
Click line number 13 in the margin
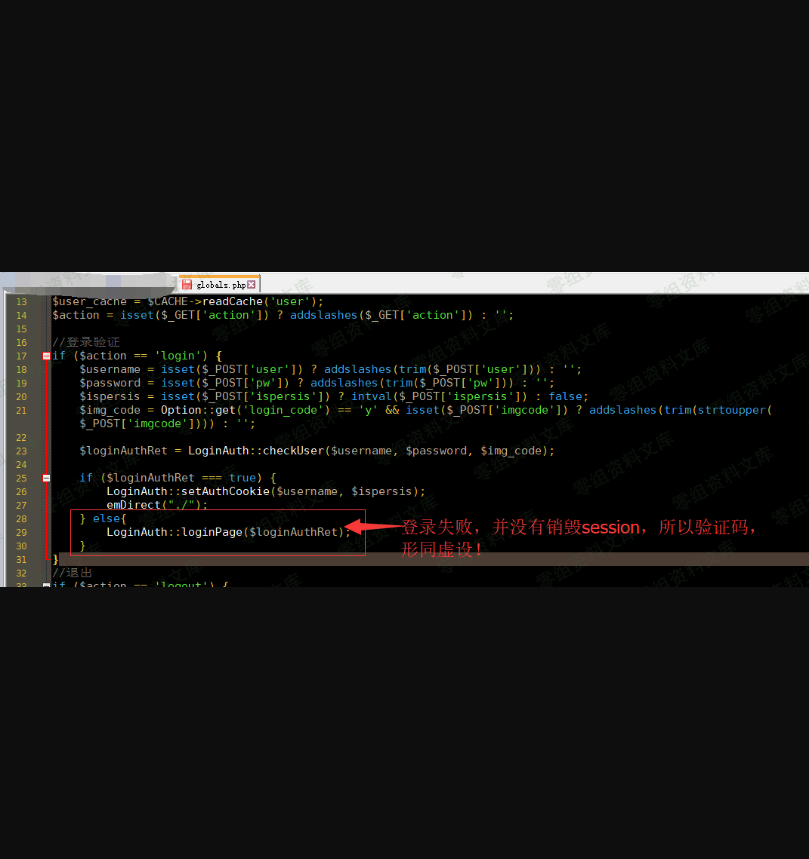21,302
